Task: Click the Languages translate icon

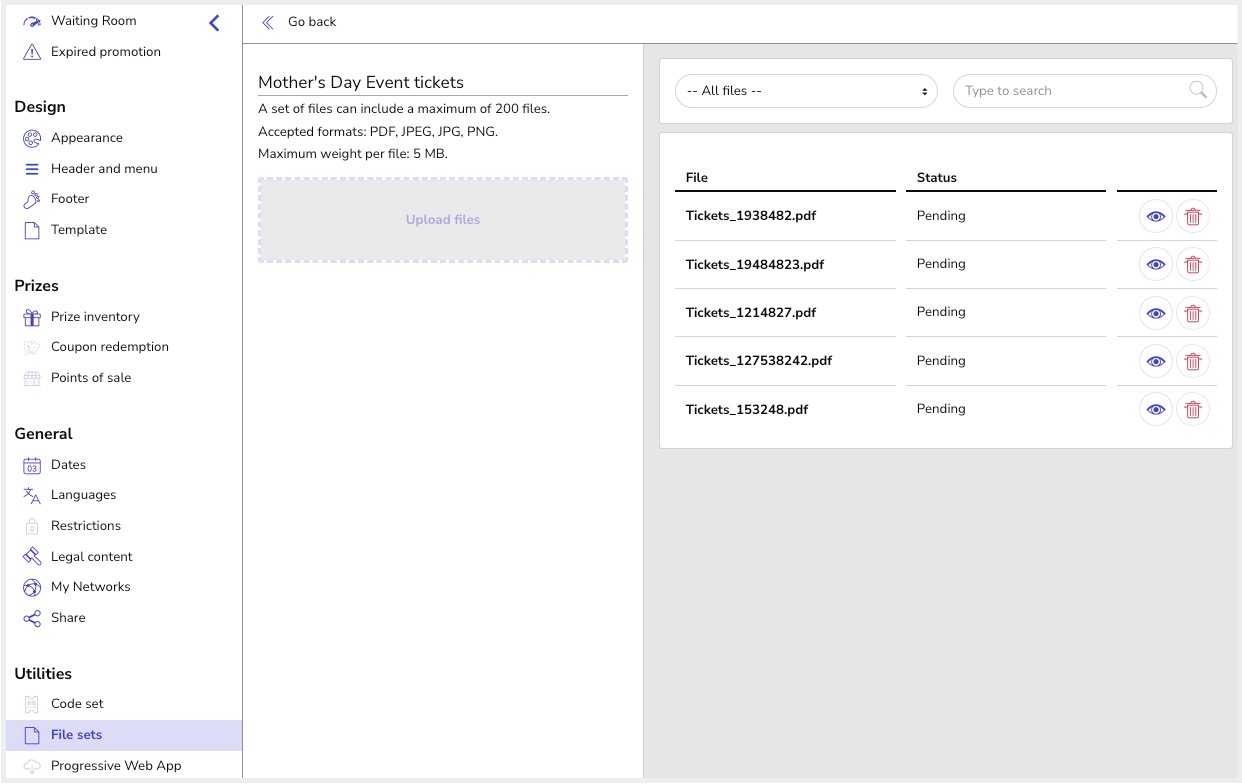Action: (32, 495)
